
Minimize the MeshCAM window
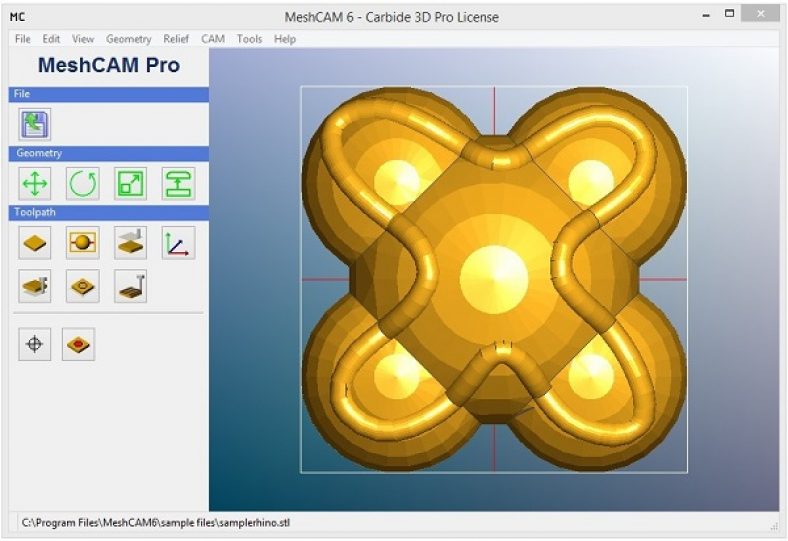[x=706, y=16]
